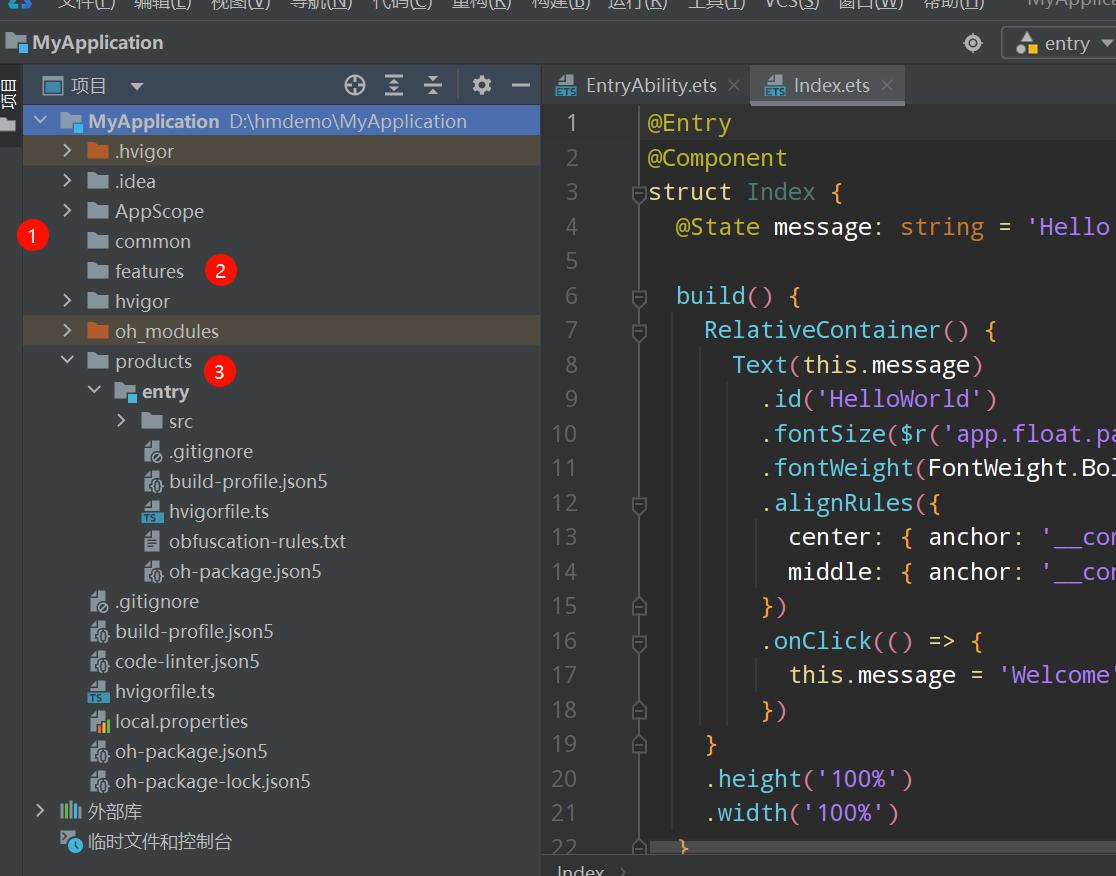
Task: Hide the project panel with minus icon
Action: (x=521, y=85)
